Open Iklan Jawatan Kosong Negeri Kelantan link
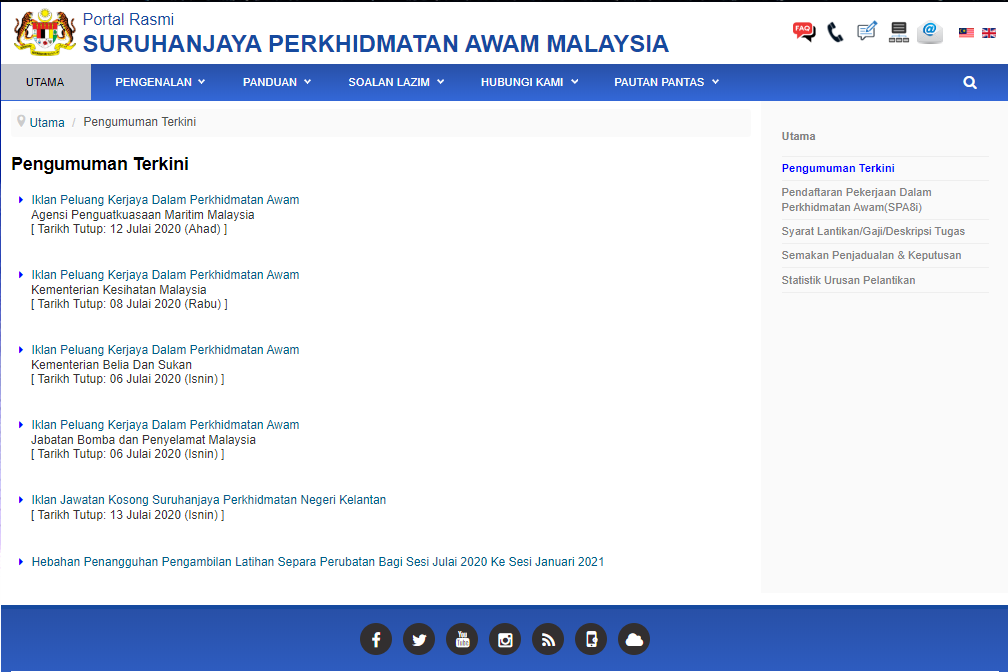 [209, 500]
